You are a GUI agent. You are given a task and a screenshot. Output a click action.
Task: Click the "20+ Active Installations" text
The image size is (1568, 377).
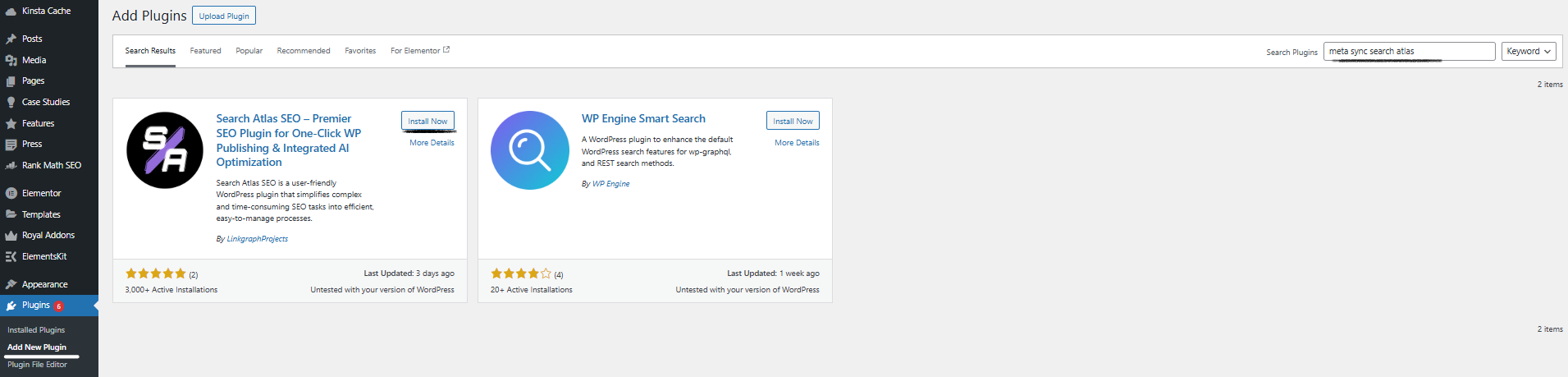tap(532, 290)
